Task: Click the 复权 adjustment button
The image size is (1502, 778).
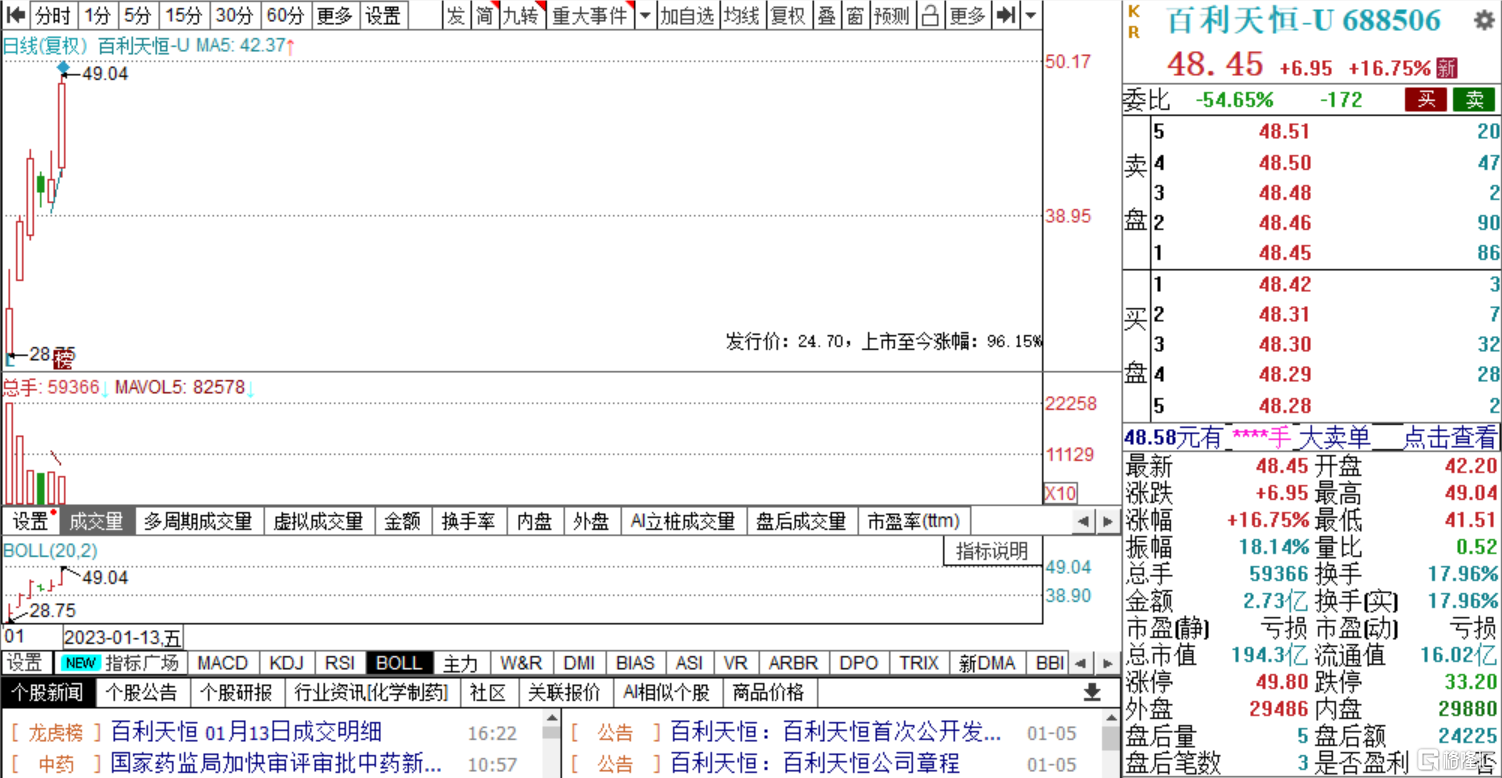Action: (x=788, y=15)
